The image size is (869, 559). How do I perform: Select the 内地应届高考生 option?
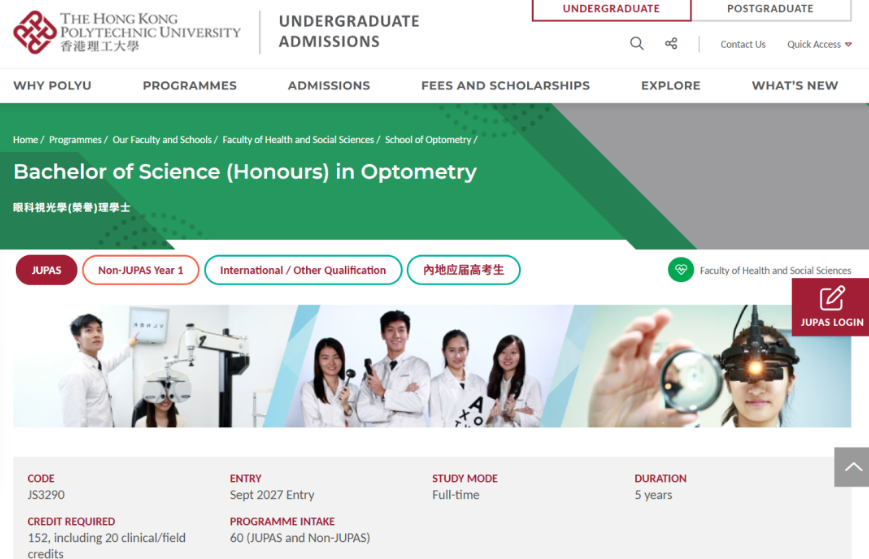pyautogui.click(x=464, y=270)
